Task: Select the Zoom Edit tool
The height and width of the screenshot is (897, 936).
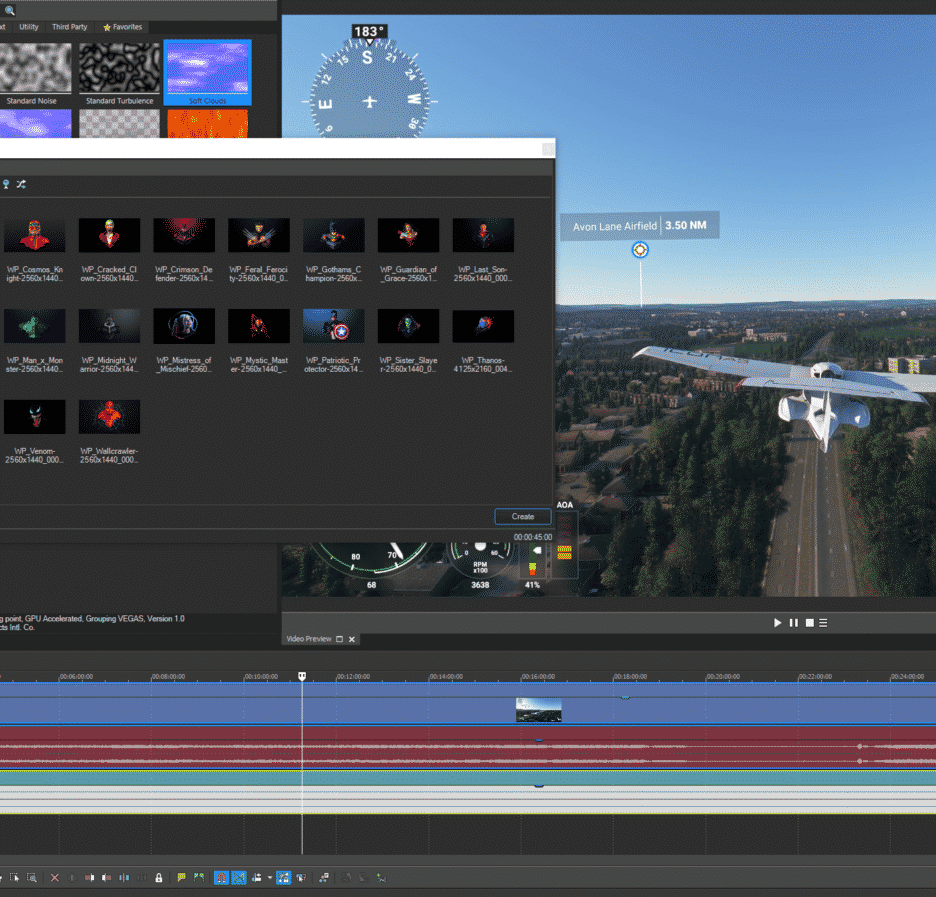Action: pyautogui.click(x=32, y=878)
